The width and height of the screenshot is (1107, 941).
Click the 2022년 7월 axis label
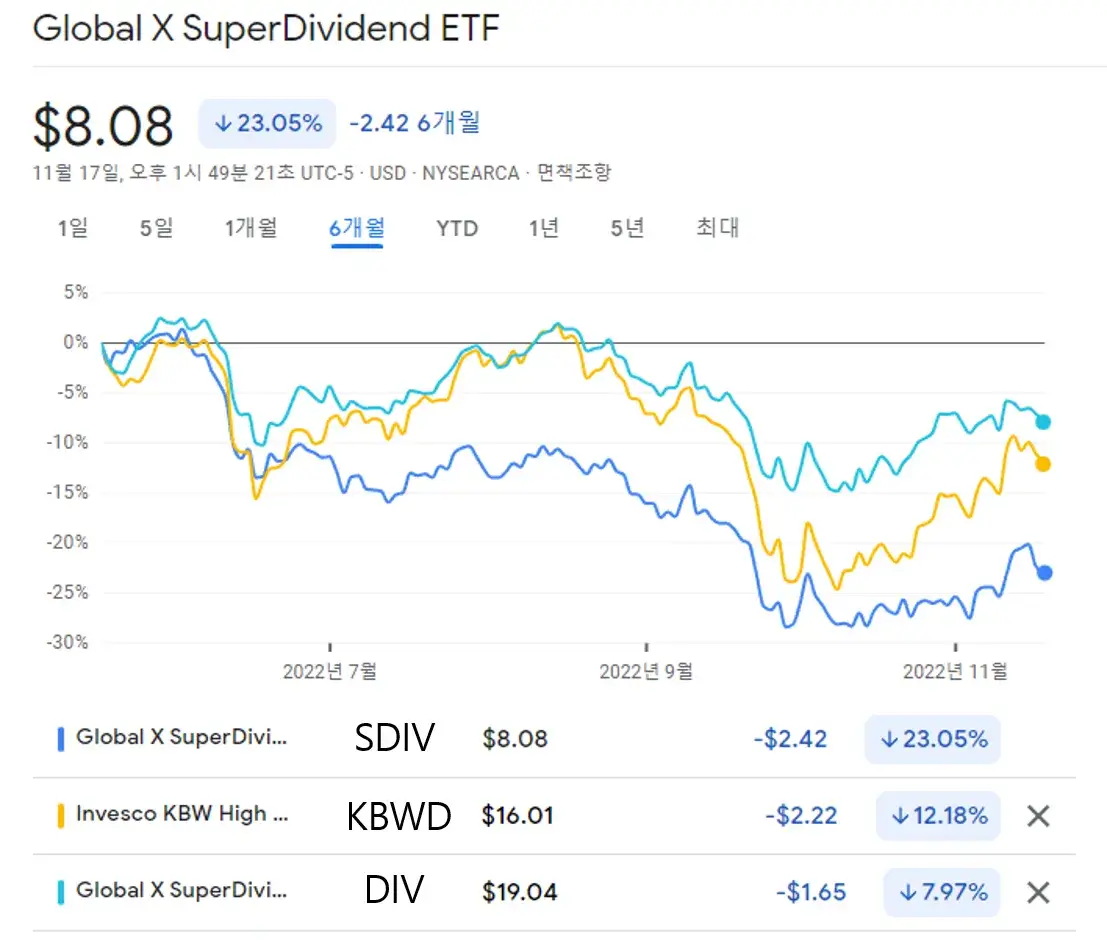point(330,671)
